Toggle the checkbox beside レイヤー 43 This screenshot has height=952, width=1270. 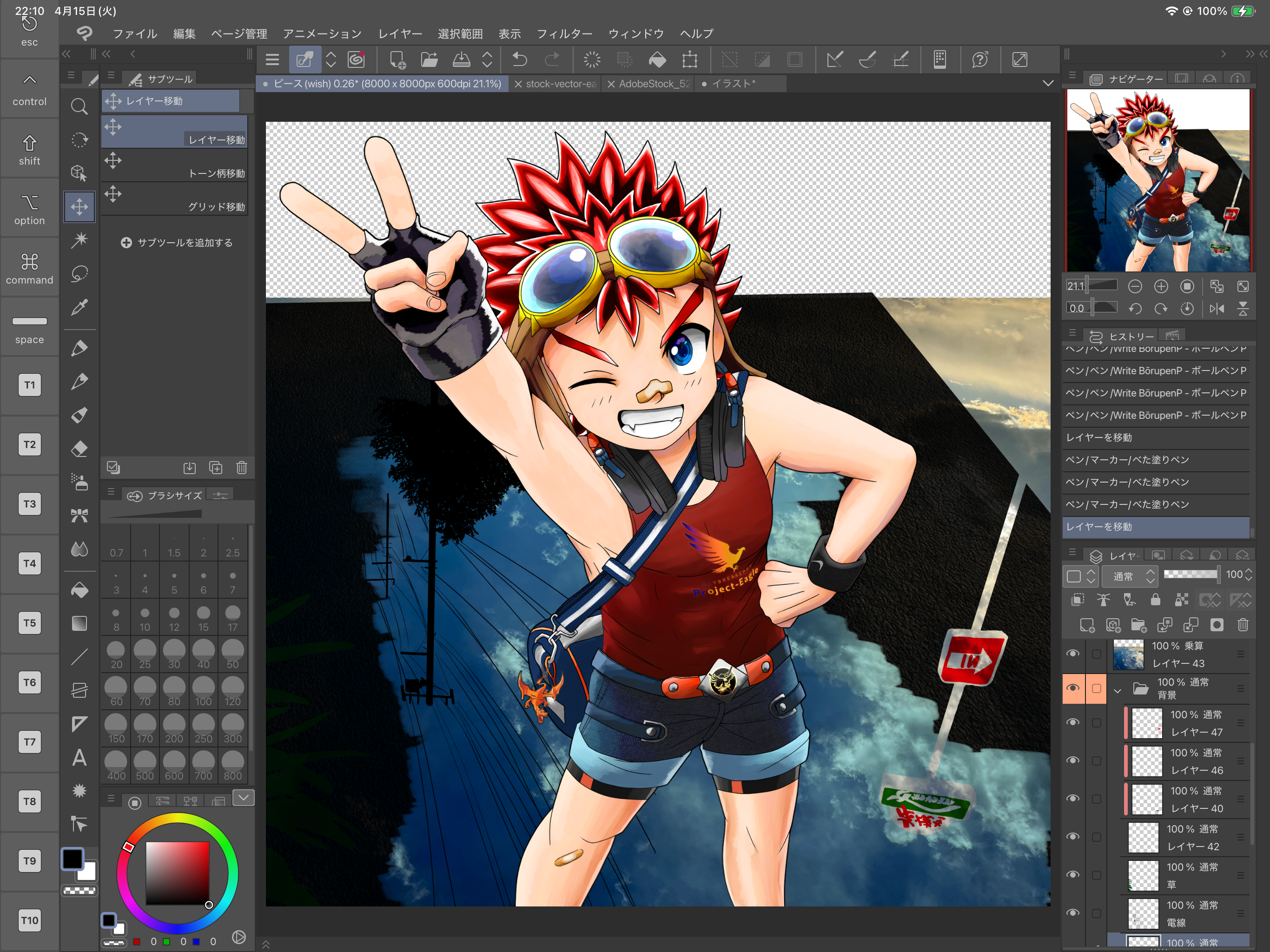[1096, 654]
